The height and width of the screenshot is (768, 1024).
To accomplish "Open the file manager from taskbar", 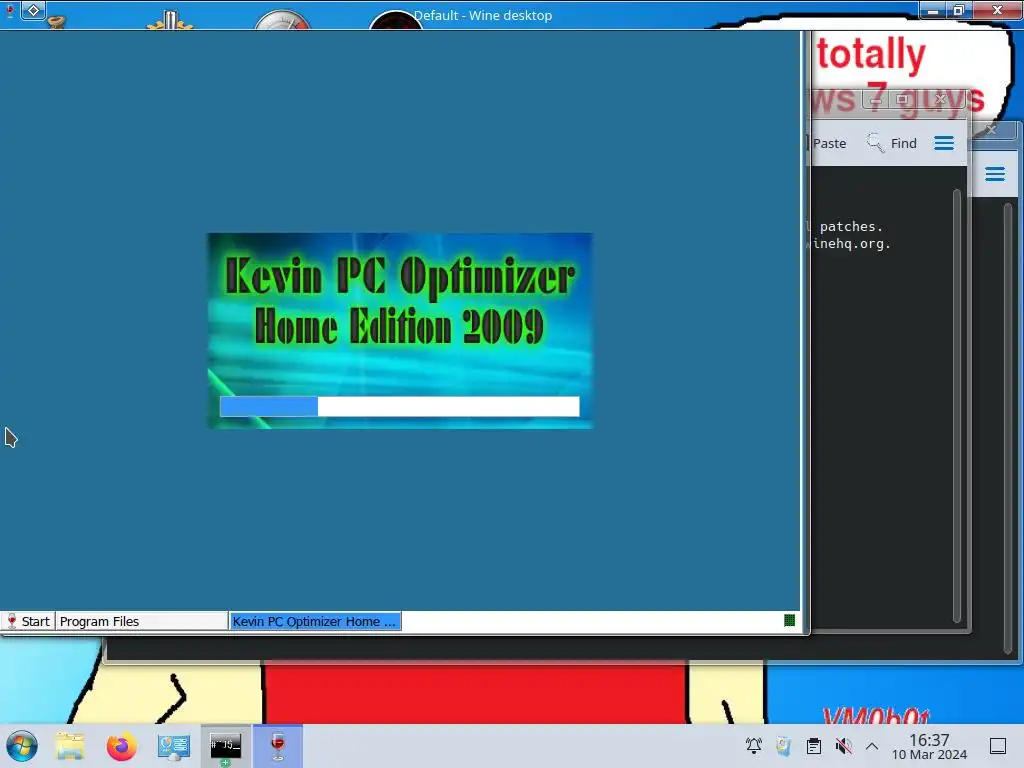I will click(x=70, y=746).
